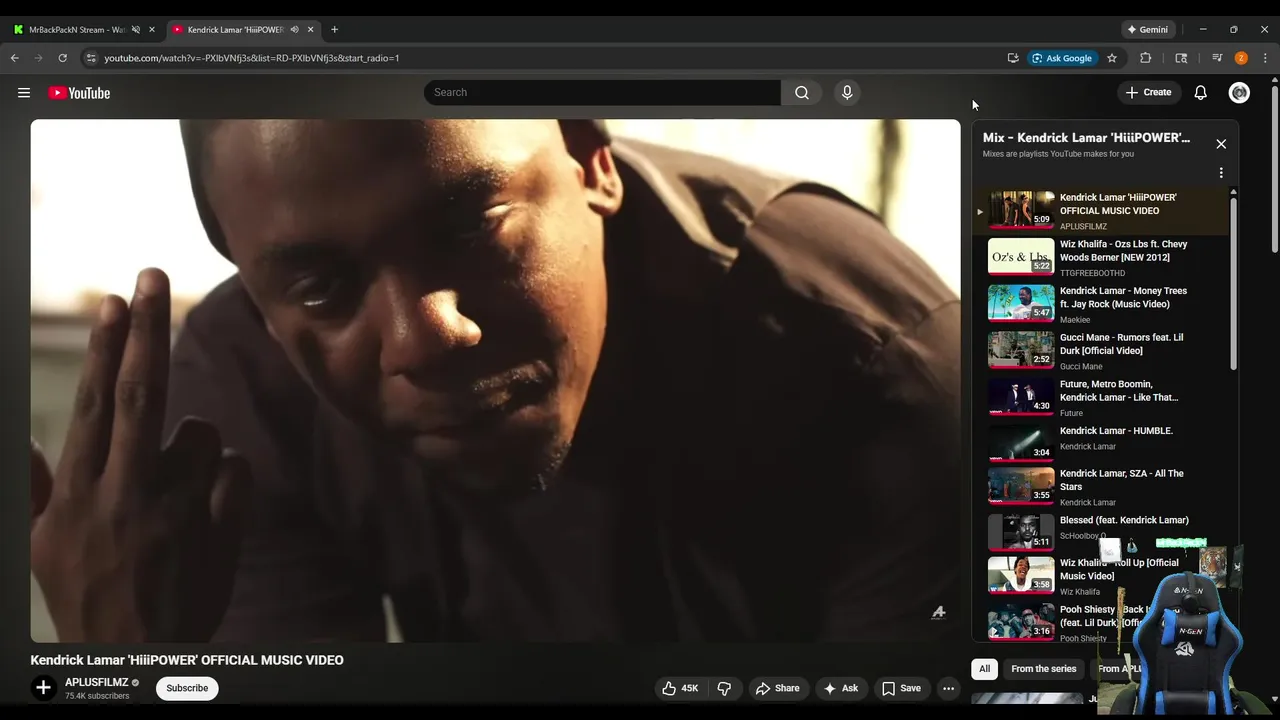Open YouTube notifications bell
Viewport: 1280px width, 720px height.
coord(1201,93)
